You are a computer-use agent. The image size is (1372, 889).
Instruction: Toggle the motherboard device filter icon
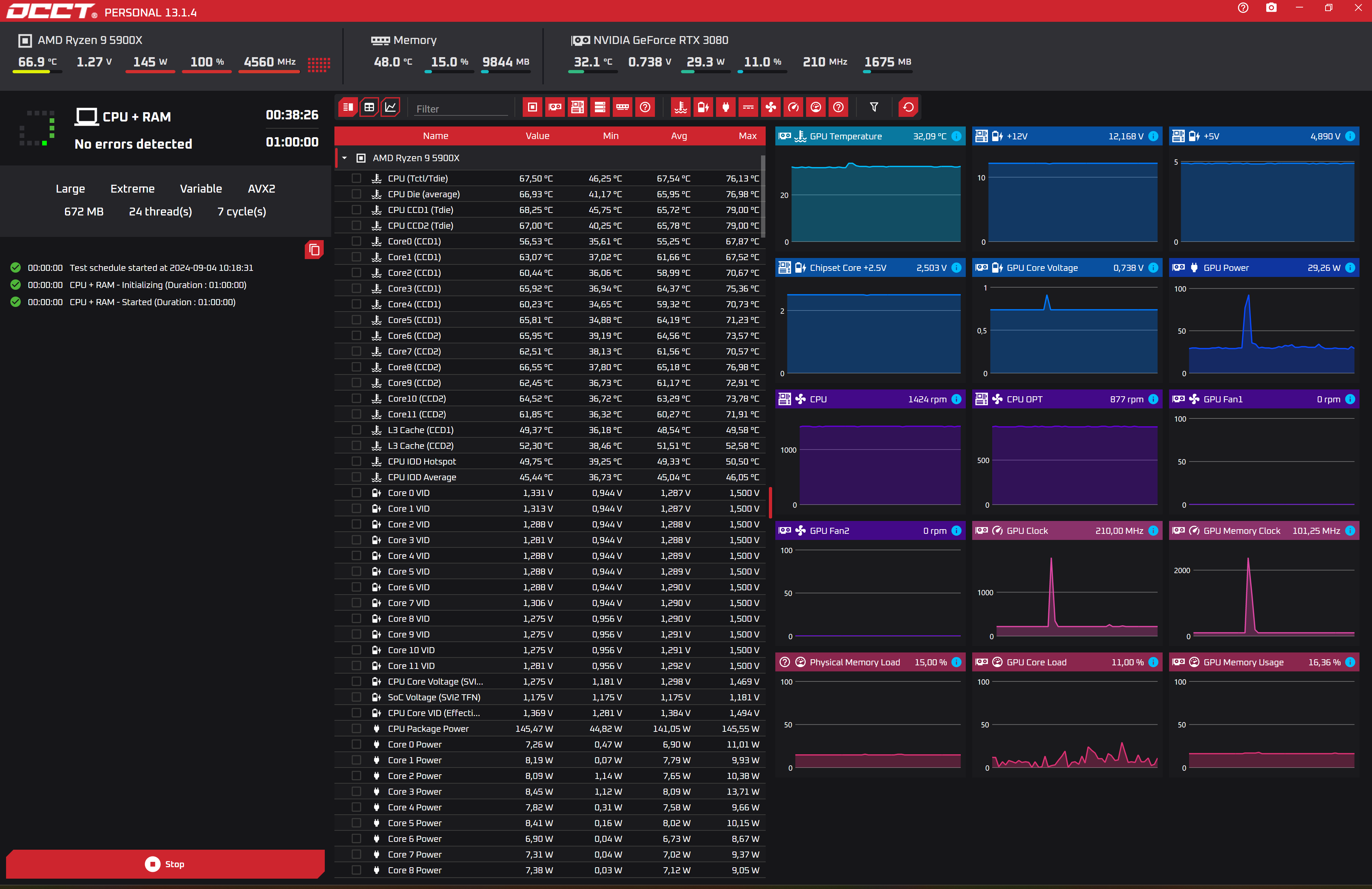(x=577, y=107)
